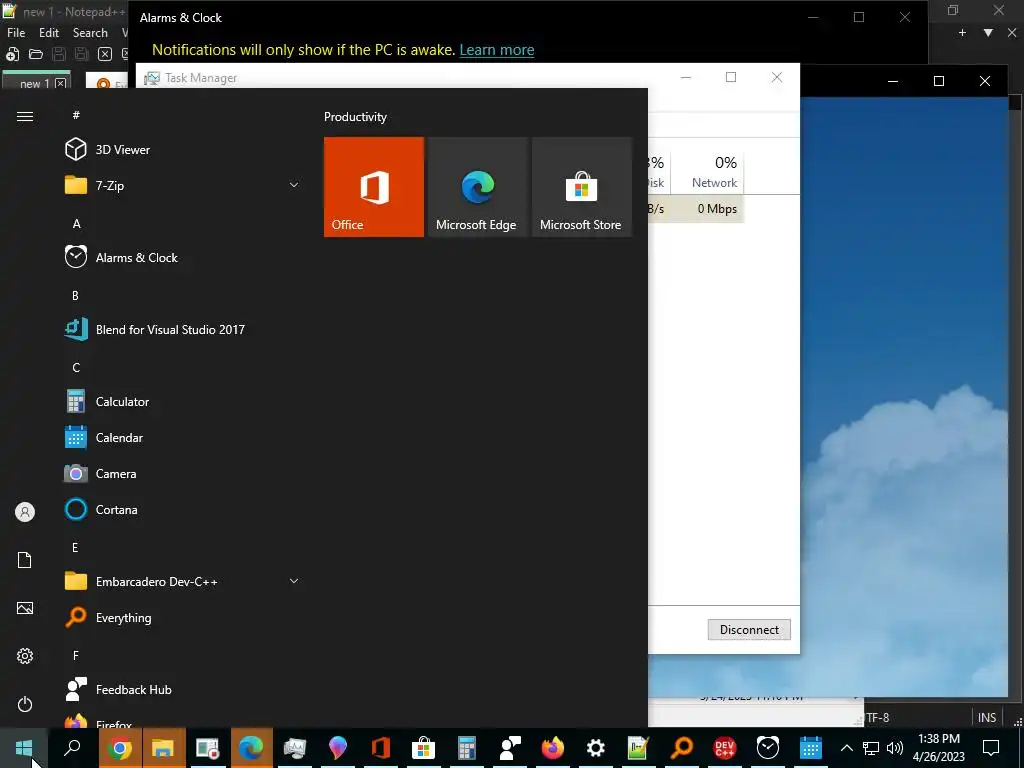This screenshot has width=1024, height=768.
Task: Open the Calendar taskbar icon
Action: click(x=810, y=748)
